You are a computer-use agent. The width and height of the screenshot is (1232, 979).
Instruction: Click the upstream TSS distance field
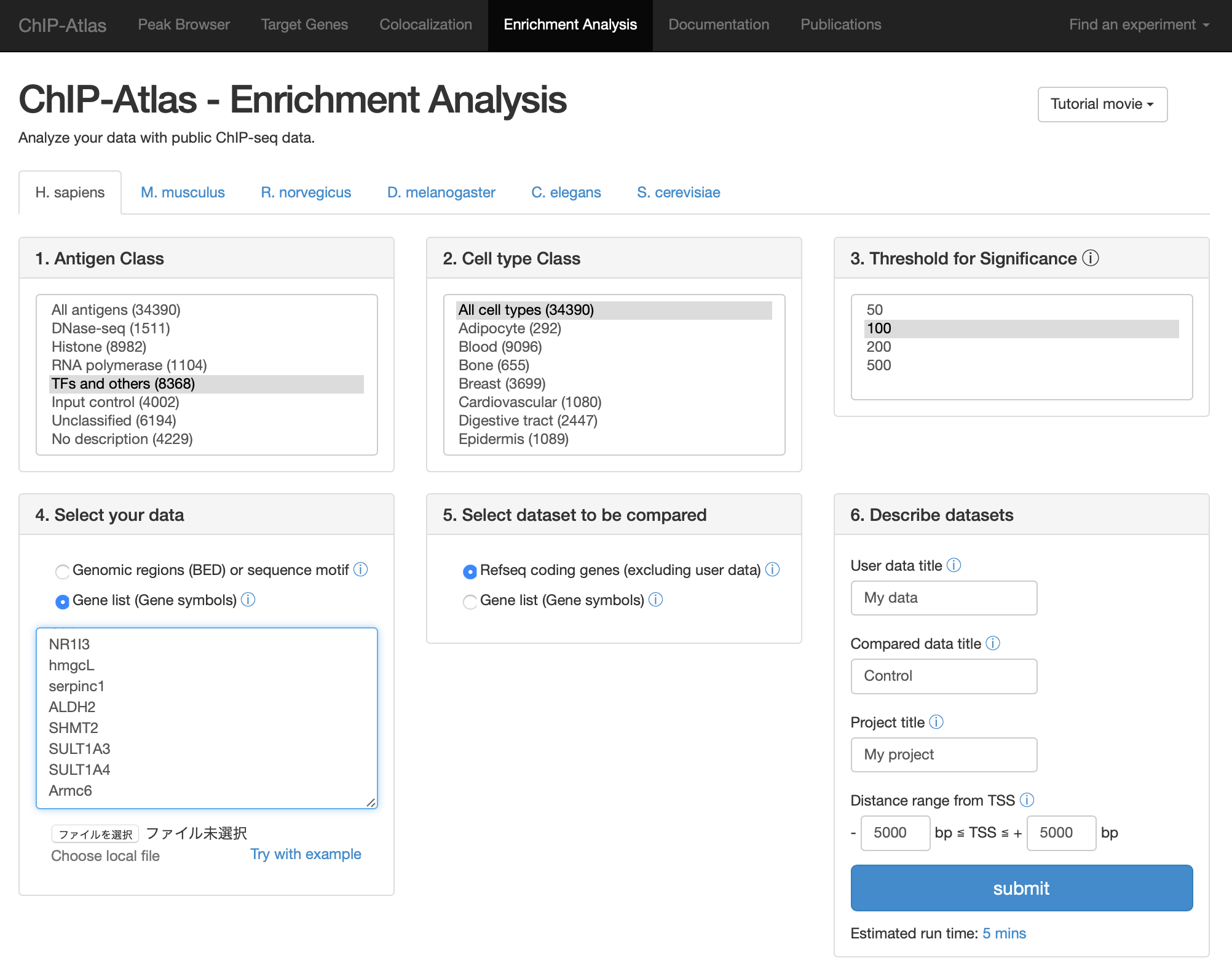click(x=895, y=833)
